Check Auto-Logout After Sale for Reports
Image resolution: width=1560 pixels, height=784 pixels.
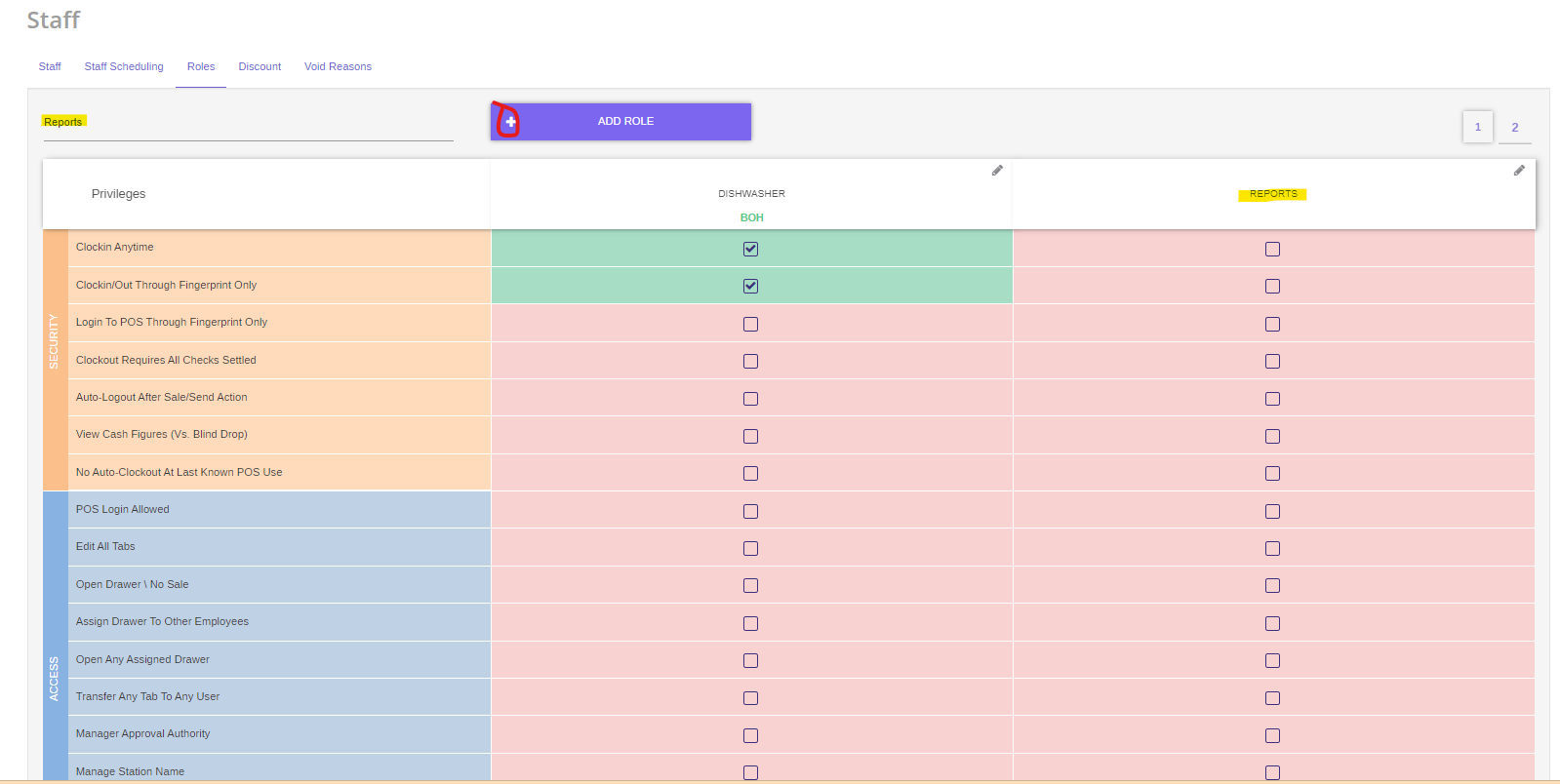coord(1272,398)
